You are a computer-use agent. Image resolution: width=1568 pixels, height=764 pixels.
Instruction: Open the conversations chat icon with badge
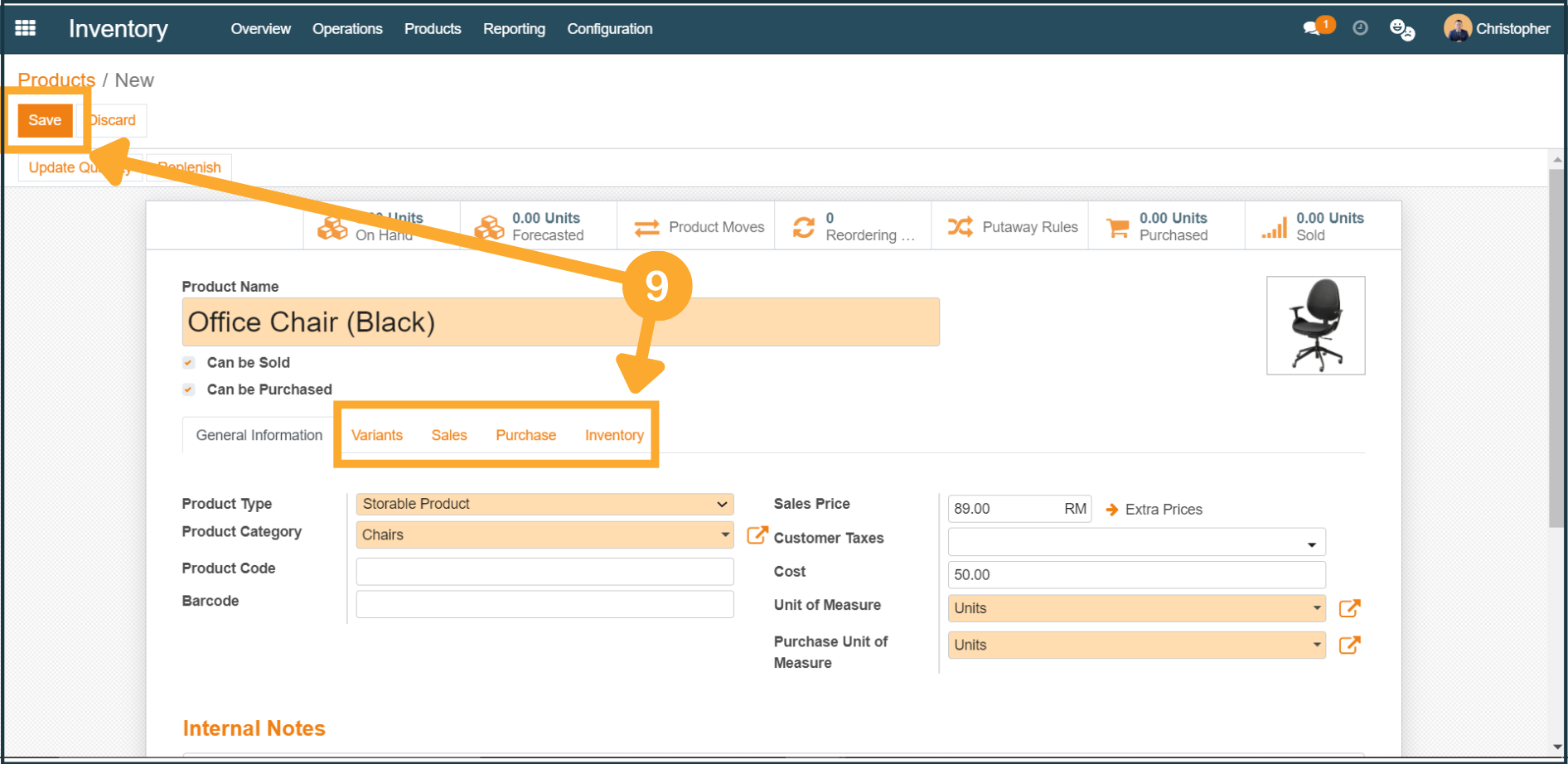pyautogui.click(x=1312, y=28)
